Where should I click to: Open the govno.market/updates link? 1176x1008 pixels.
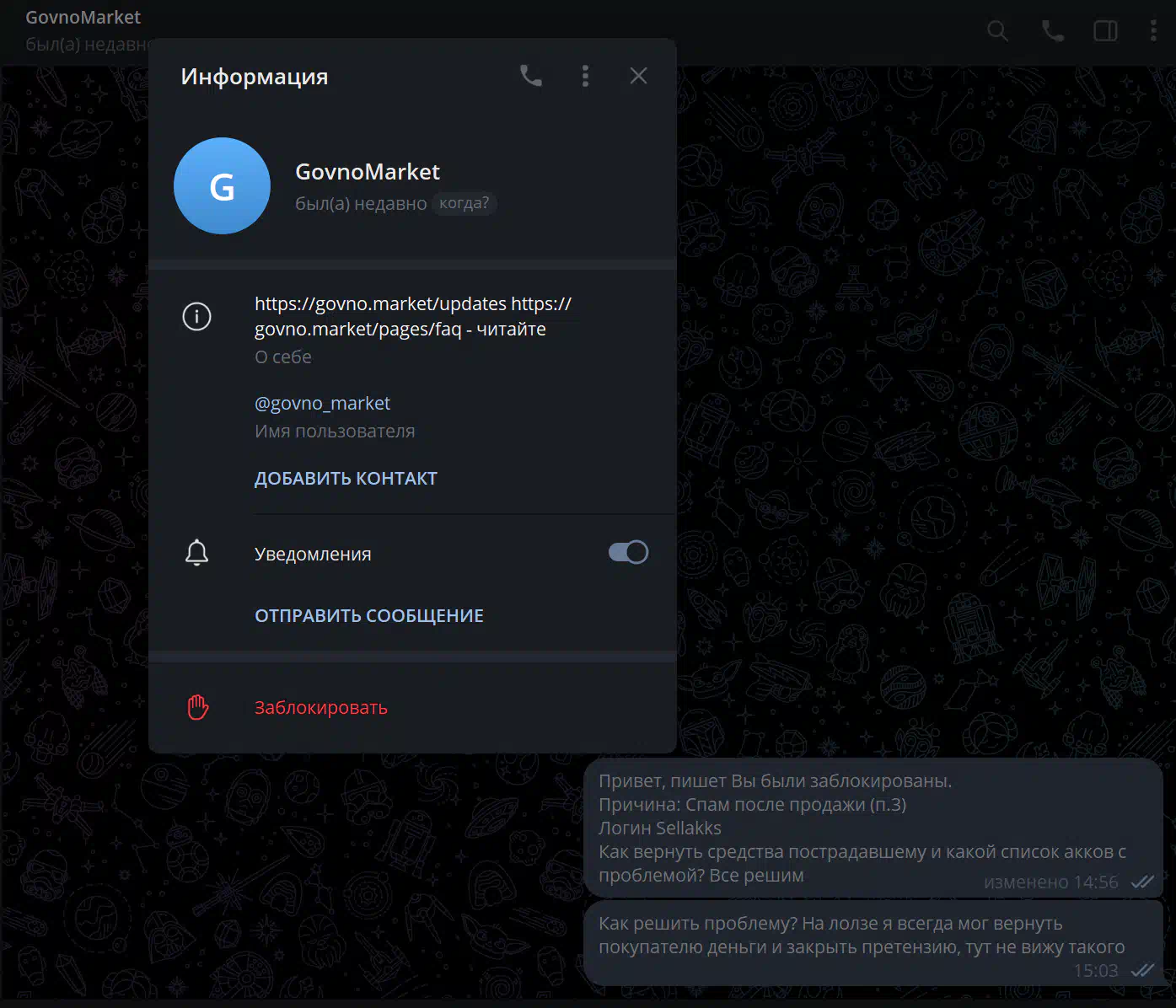pyautogui.click(x=380, y=303)
